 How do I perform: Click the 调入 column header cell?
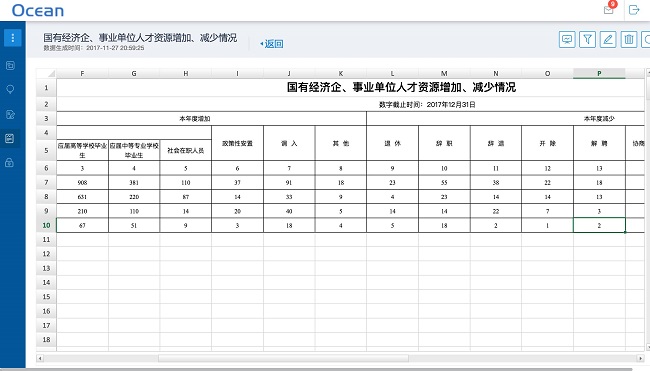[x=289, y=143]
